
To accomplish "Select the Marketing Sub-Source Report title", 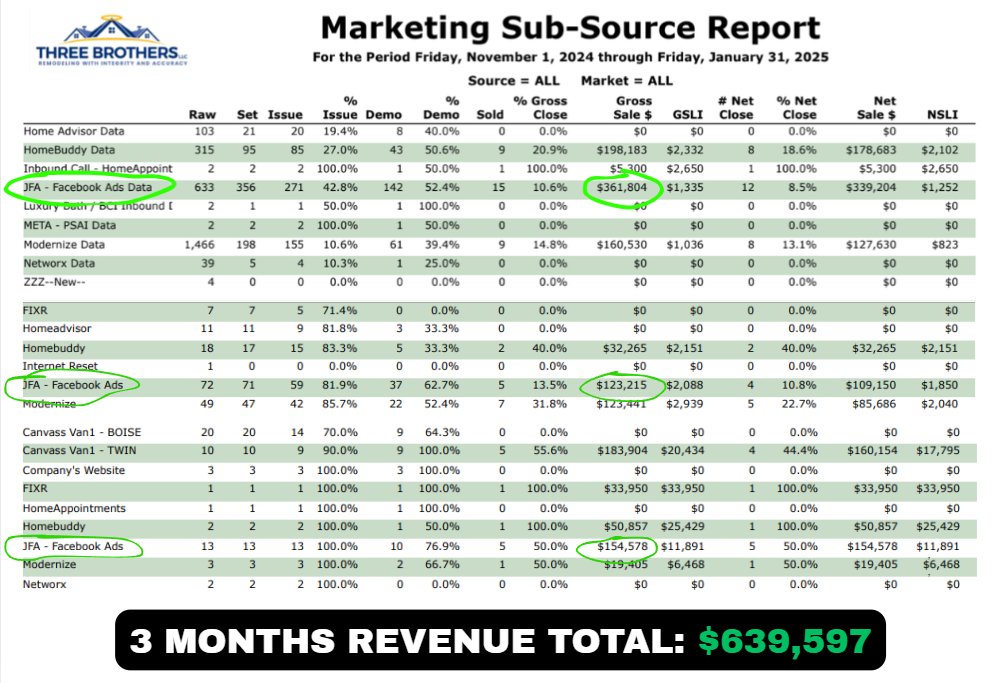I will tap(570, 28).
